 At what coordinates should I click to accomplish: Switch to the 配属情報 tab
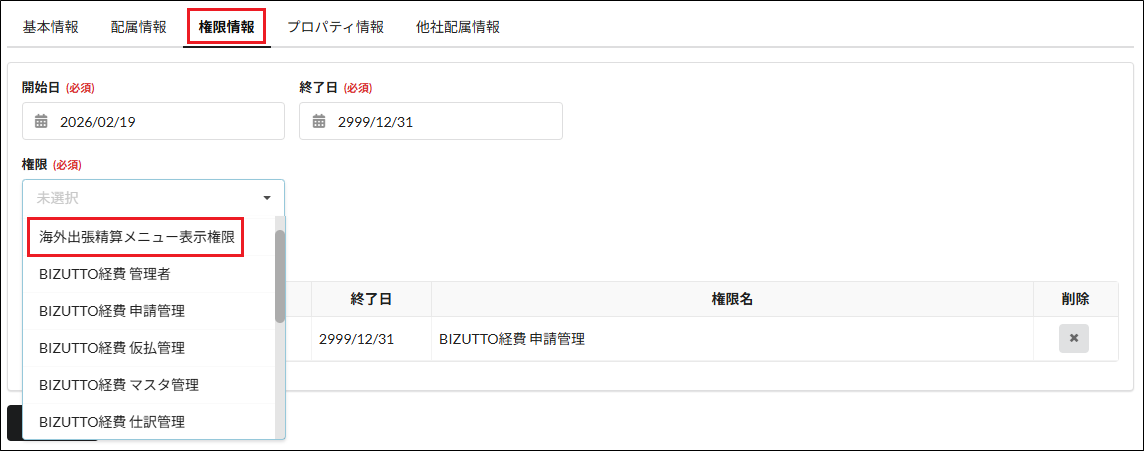pyautogui.click(x=139, y=27)
